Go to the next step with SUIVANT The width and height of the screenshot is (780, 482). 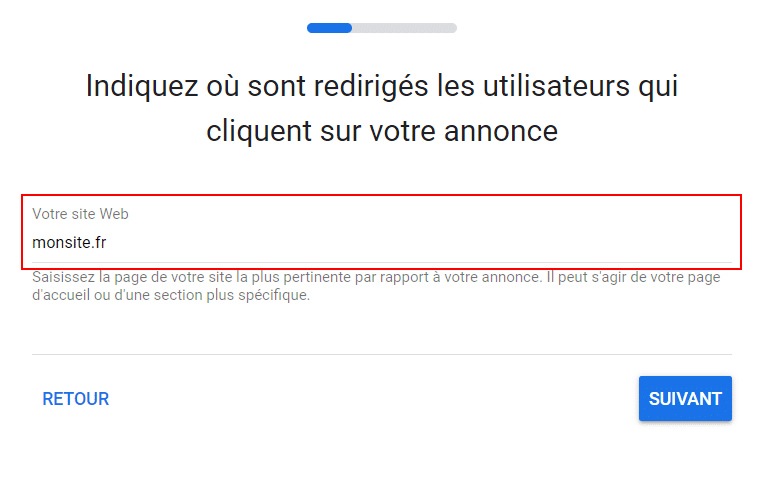tap(685, 399)
